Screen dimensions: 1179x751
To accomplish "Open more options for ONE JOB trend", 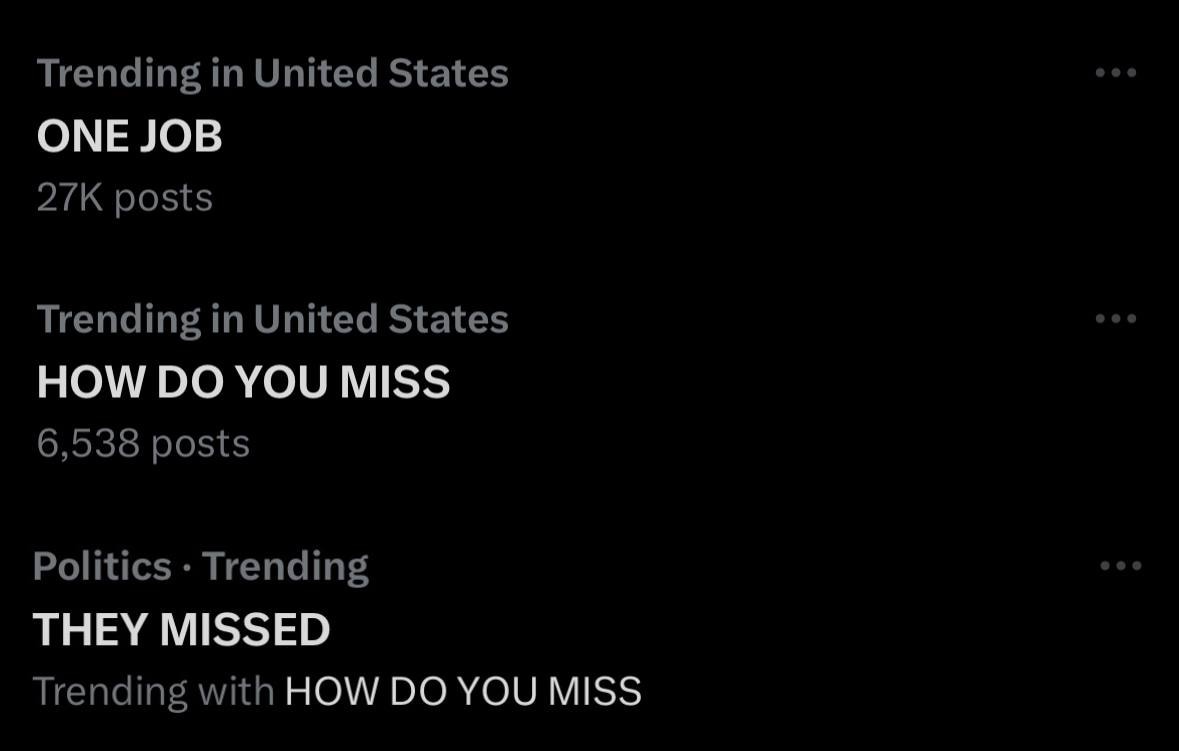I will pos(1116,73).
